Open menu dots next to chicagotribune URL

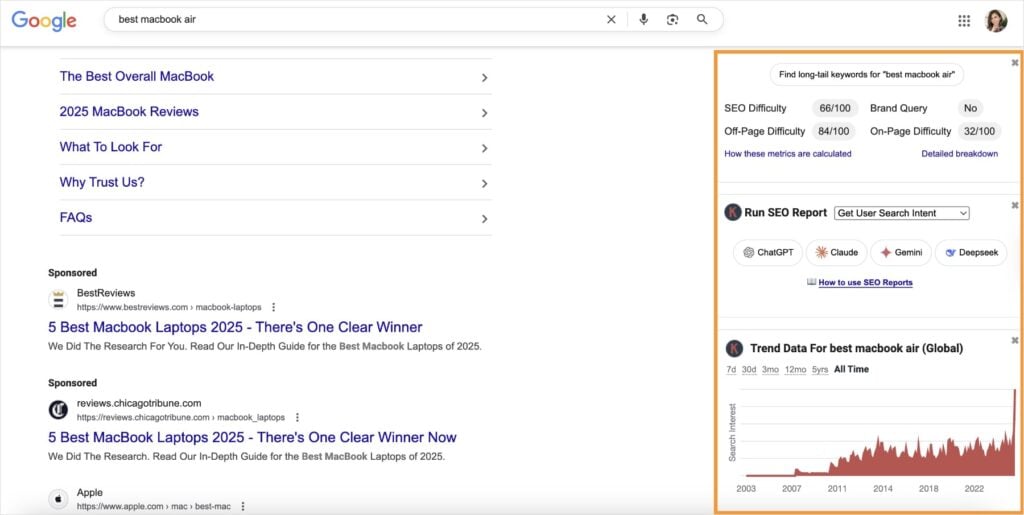297,417
